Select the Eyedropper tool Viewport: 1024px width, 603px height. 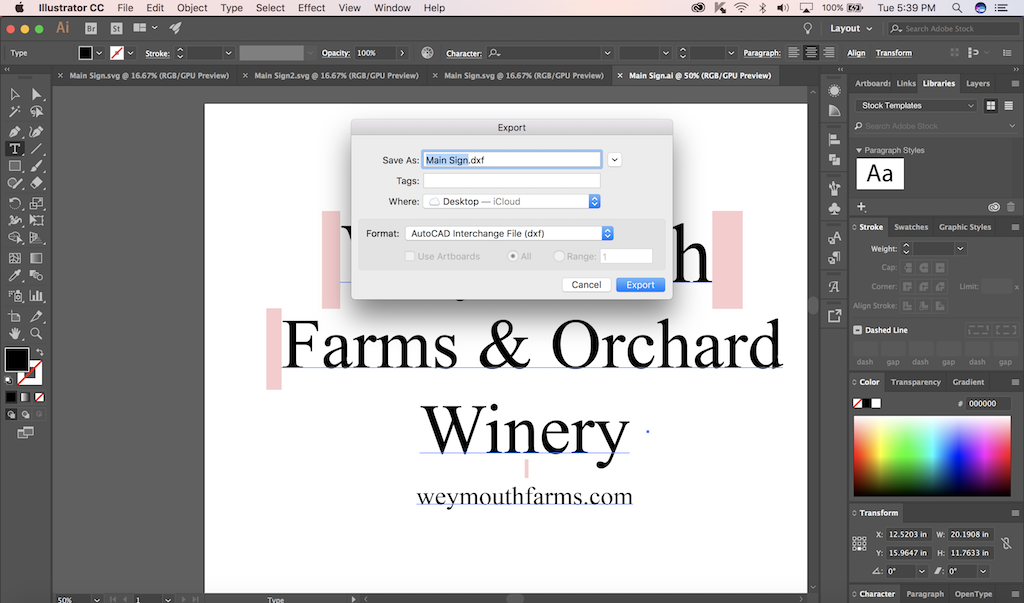tap(14, 276)
